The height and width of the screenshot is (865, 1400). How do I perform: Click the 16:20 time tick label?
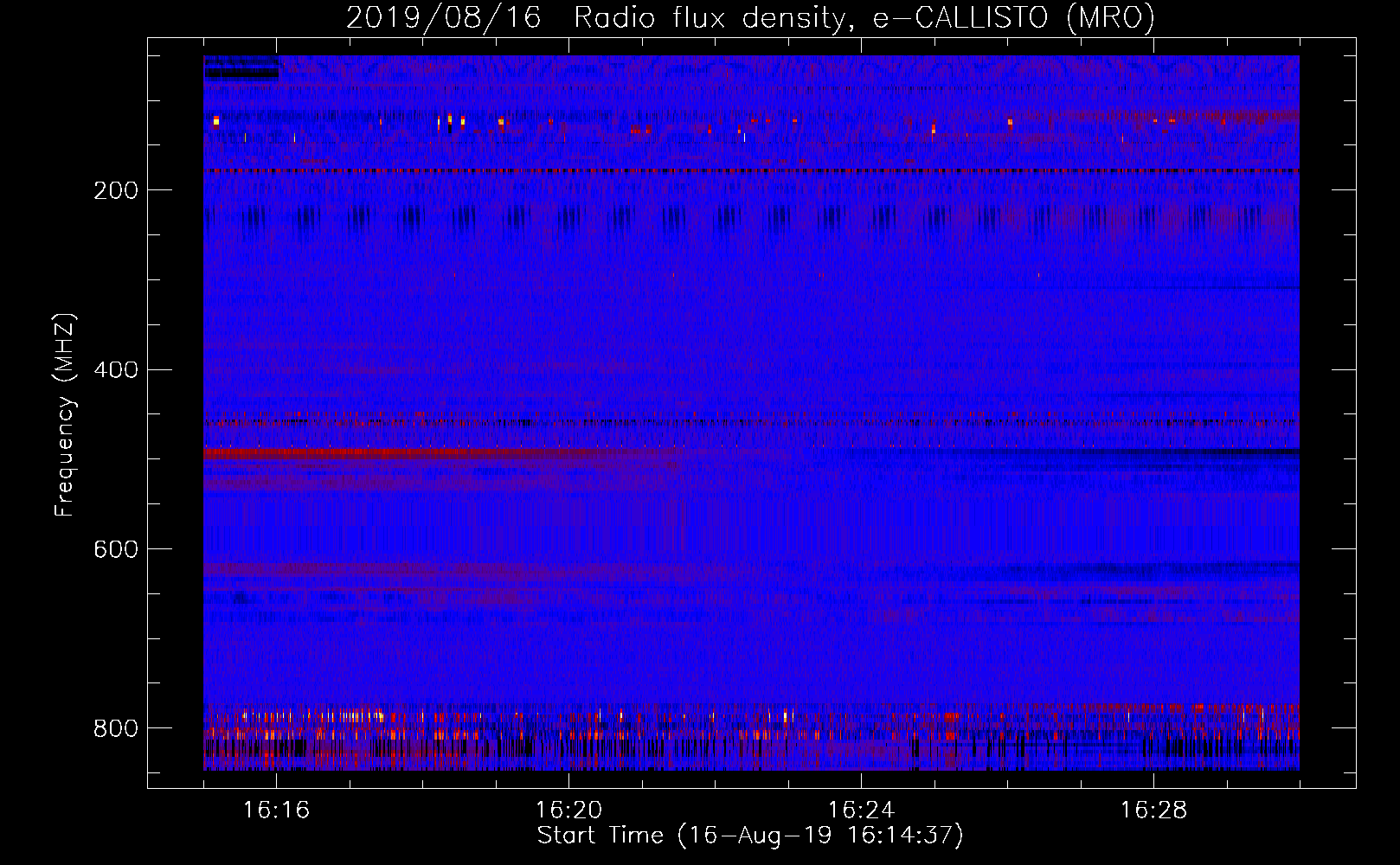(568, 811)
